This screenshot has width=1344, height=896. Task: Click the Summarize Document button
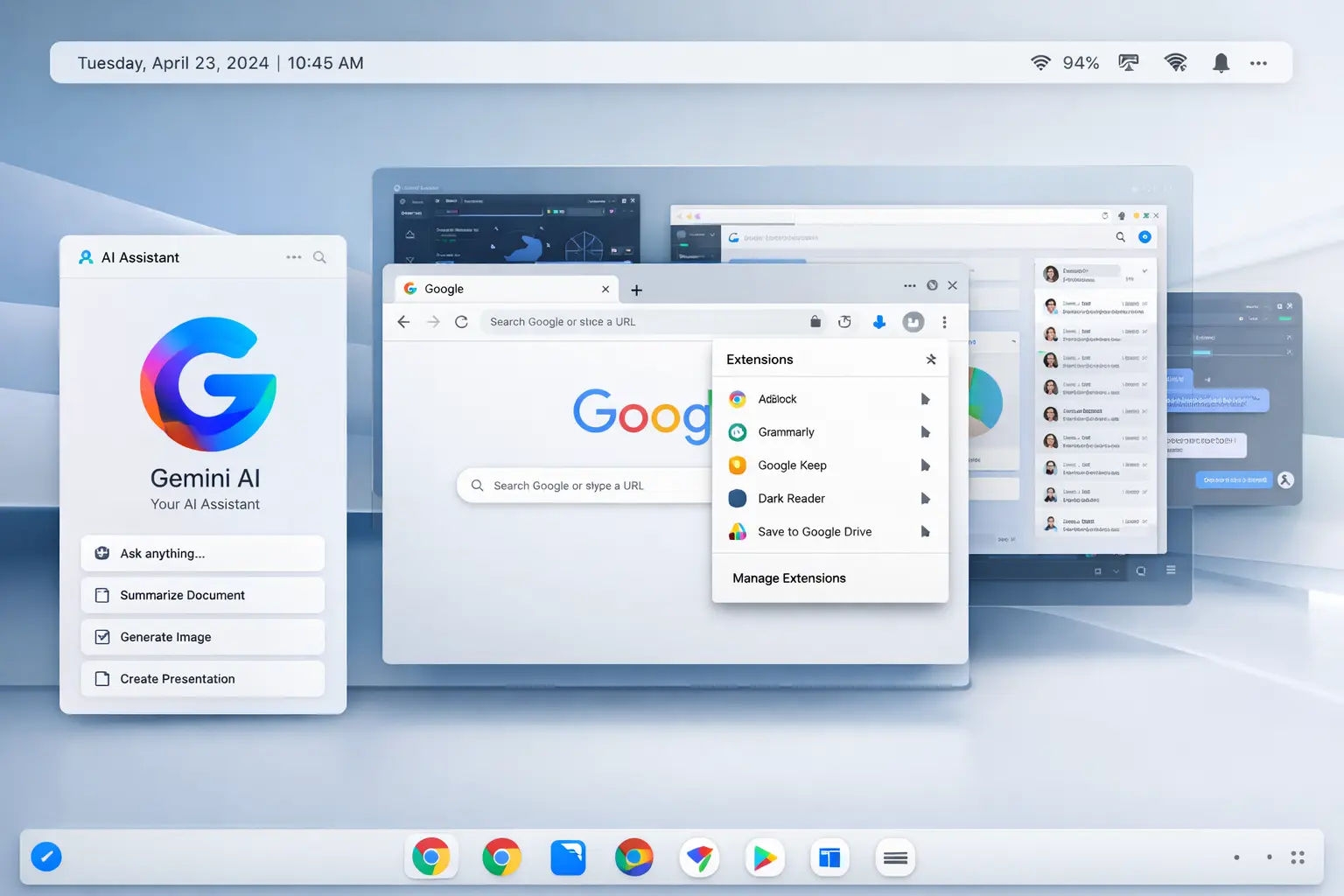pyautogui.click(x=202, y=595)
